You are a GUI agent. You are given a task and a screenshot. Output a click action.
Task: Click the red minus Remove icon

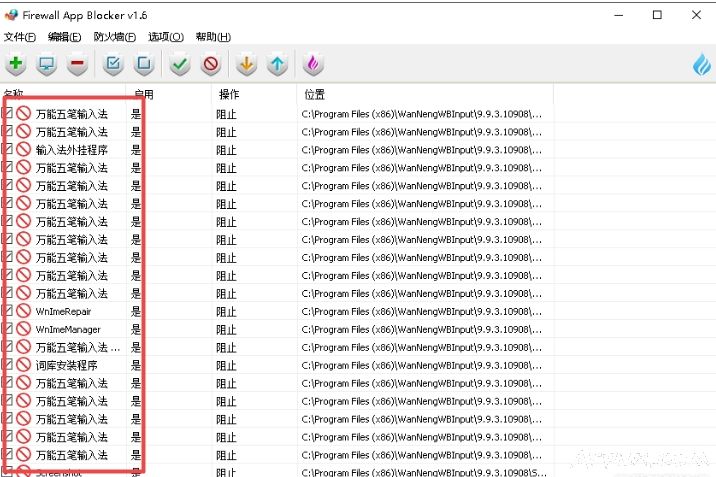click(77, 64)
